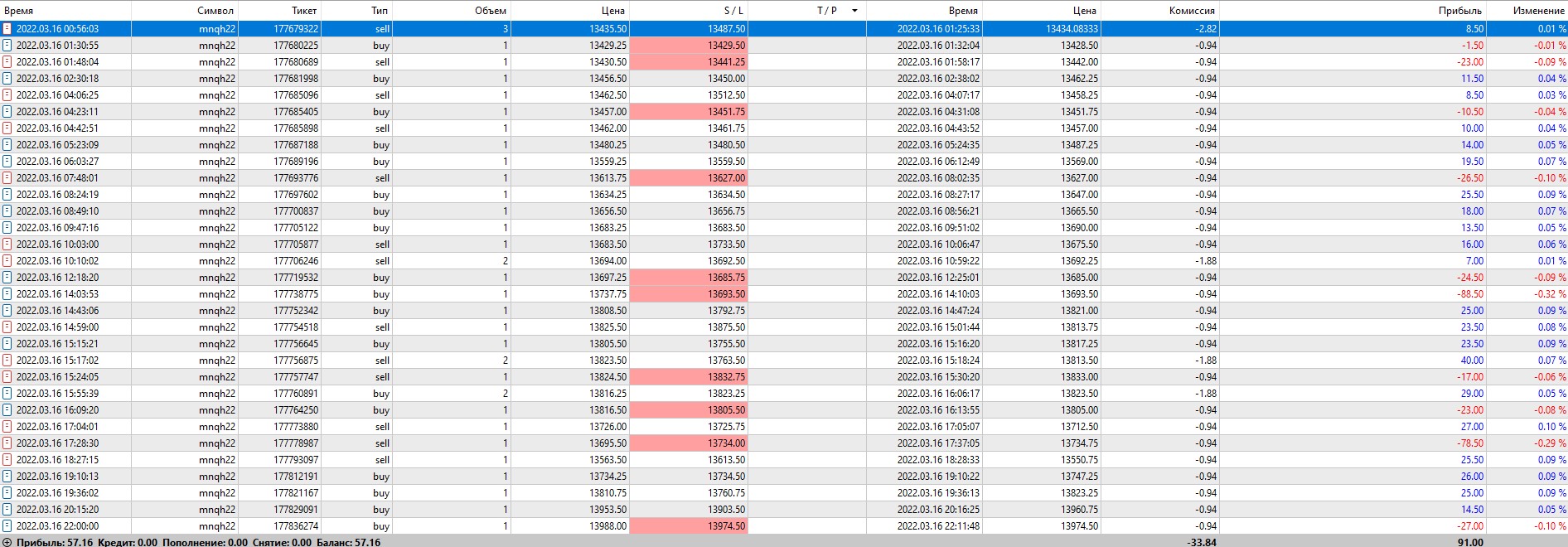The height and width of the screenshot is (547, 1568).
Task: Click the highlighted S/L value 13832.75
Action: 726,377
